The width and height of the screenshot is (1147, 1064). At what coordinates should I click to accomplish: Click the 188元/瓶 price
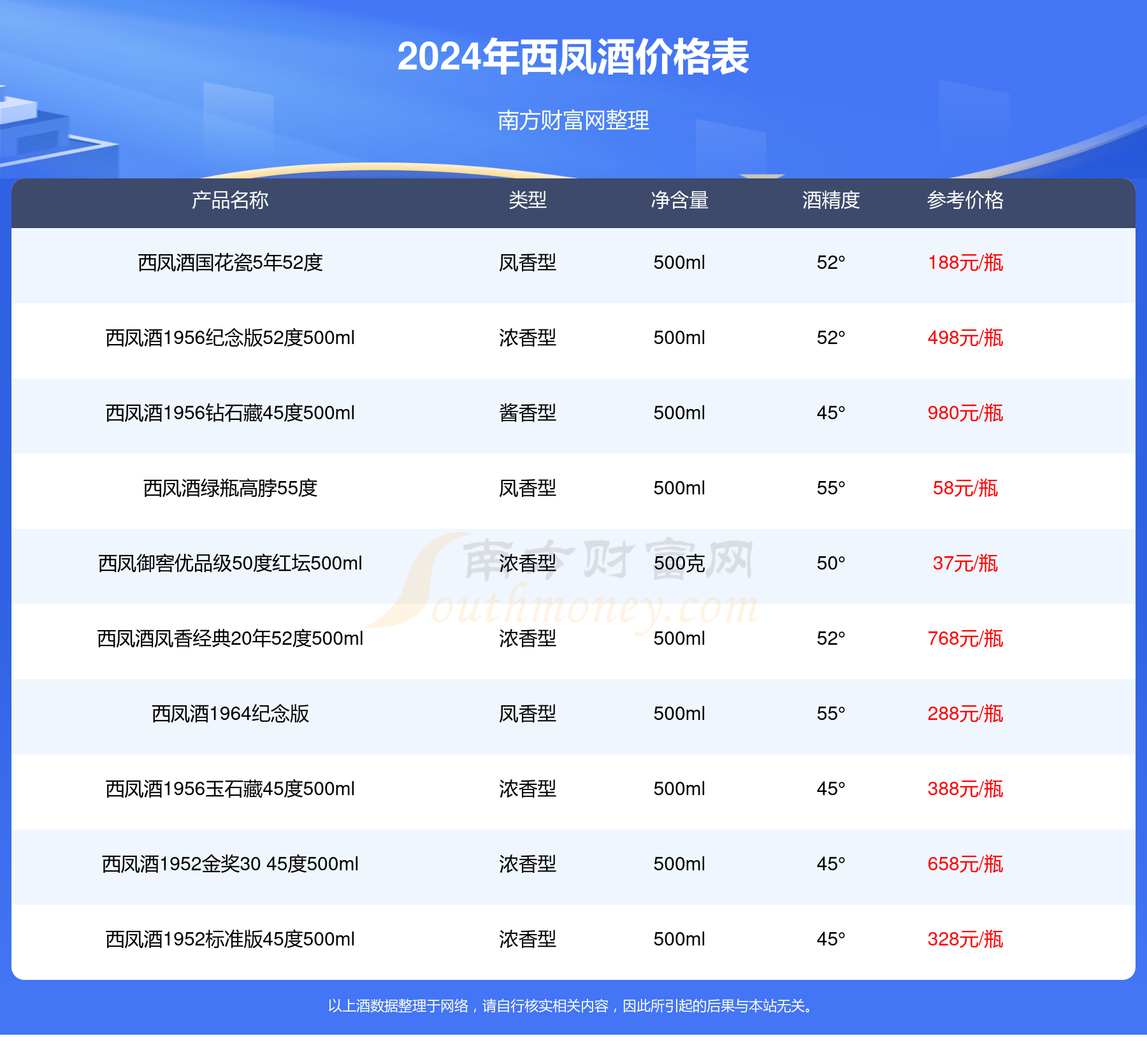click(965, 262)
